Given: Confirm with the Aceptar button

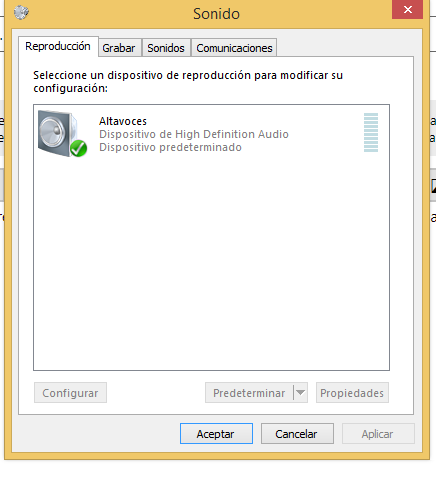Looking at the screenshot, I should (x=216, y=434).
